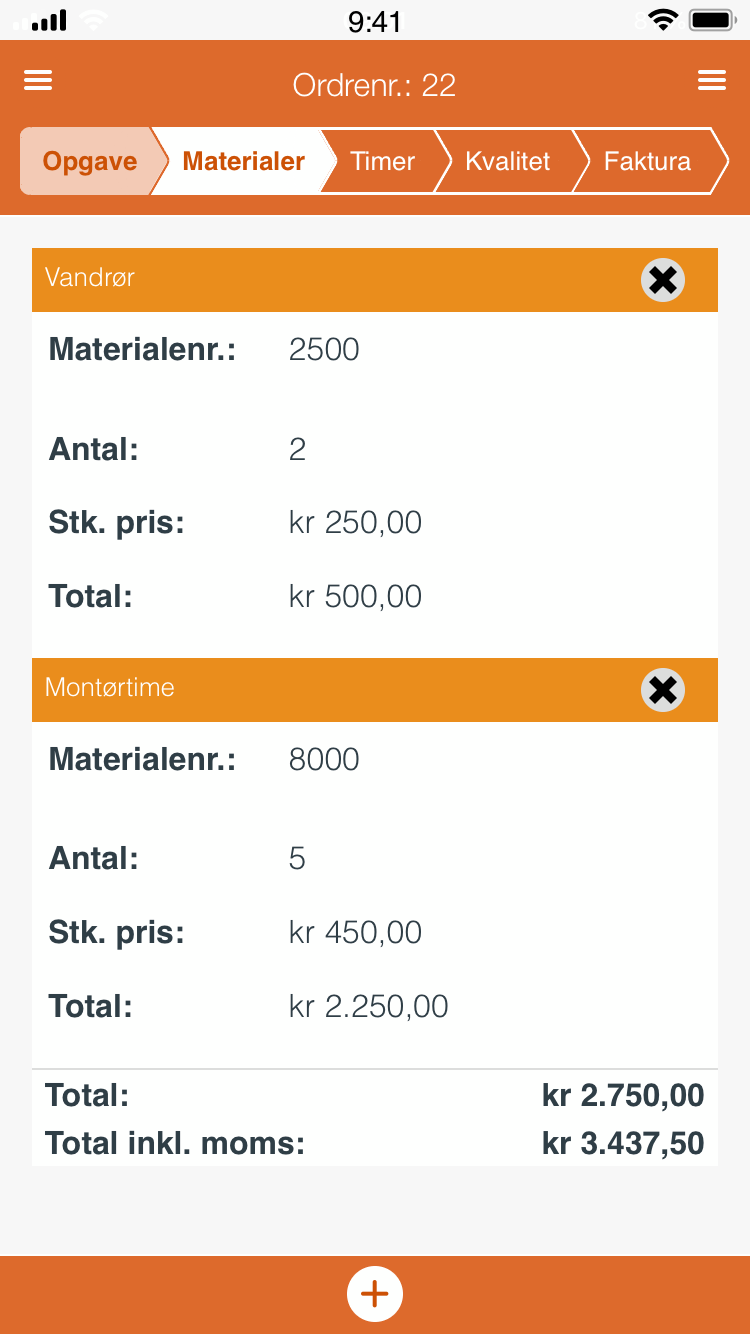This screenshot has height=1334, width=750.
Task: Open the right hamburger menu
Action: 712,81
